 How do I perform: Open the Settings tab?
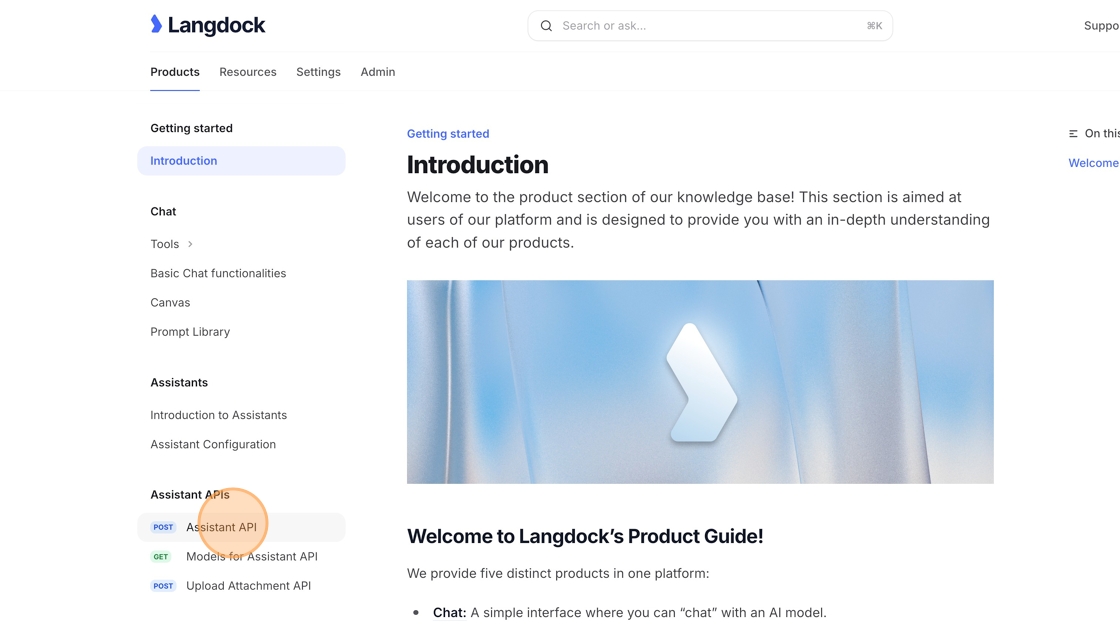click(318, 72)
